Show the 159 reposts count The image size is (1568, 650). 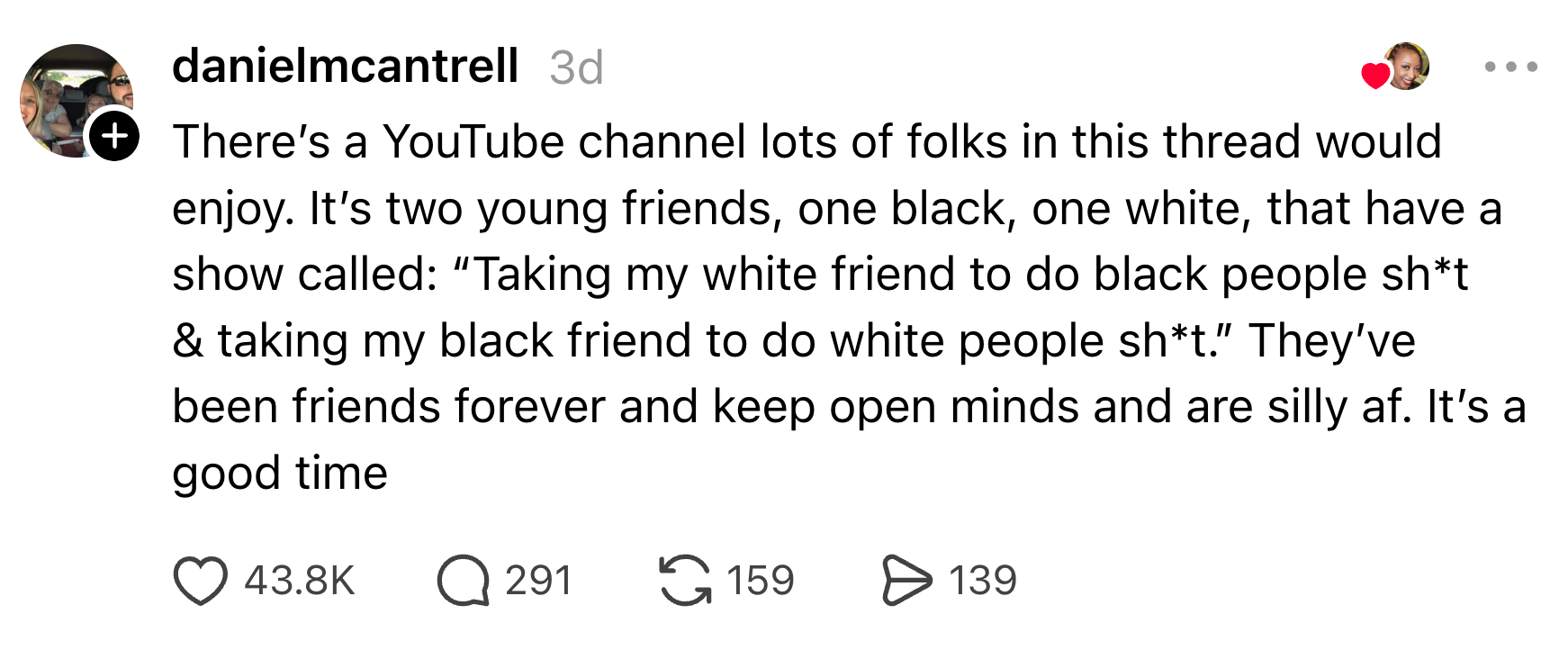coord(761,581)
